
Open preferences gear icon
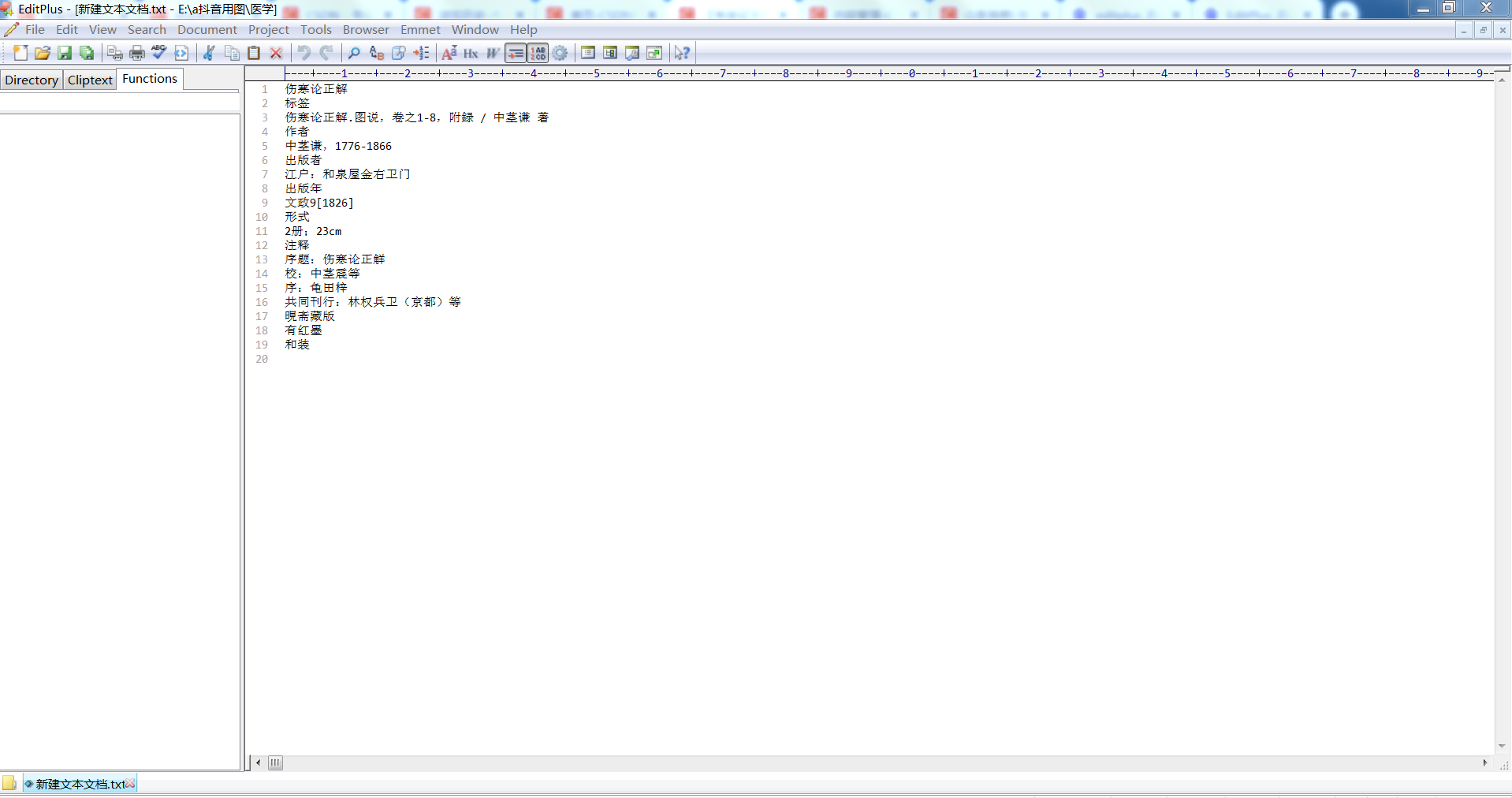coord(560,53)
